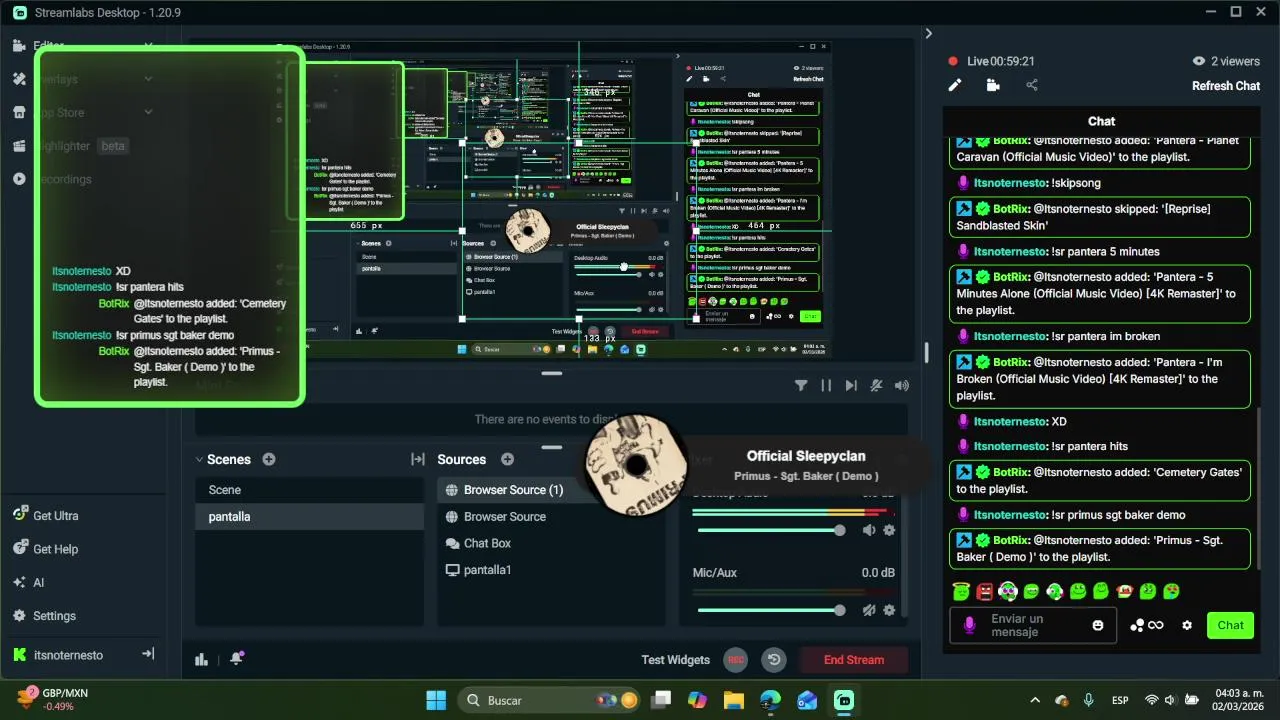Expand the App Store chevron in sidebar
Screen dimensions: 1280x720
coord(148,112)
